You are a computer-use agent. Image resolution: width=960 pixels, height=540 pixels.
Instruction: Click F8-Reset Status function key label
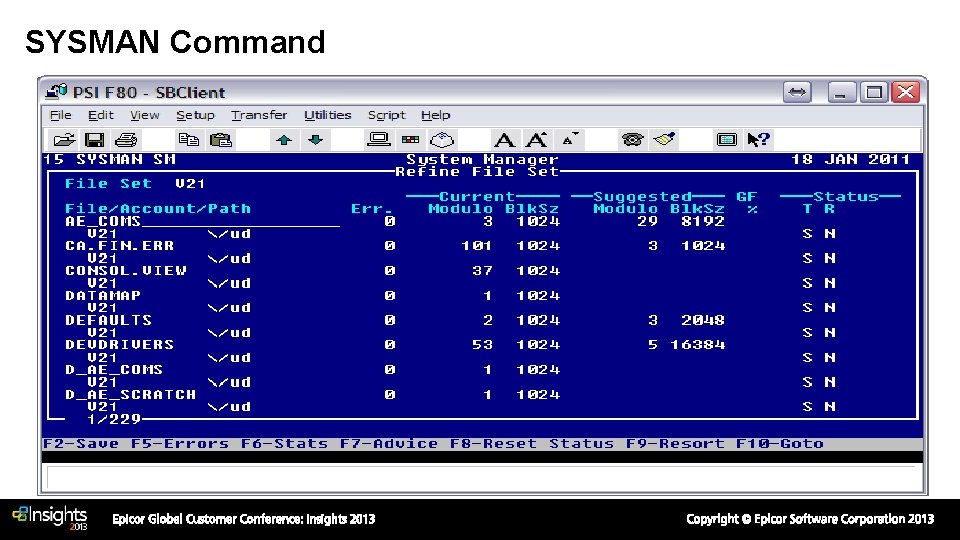(x=531, y=443)
